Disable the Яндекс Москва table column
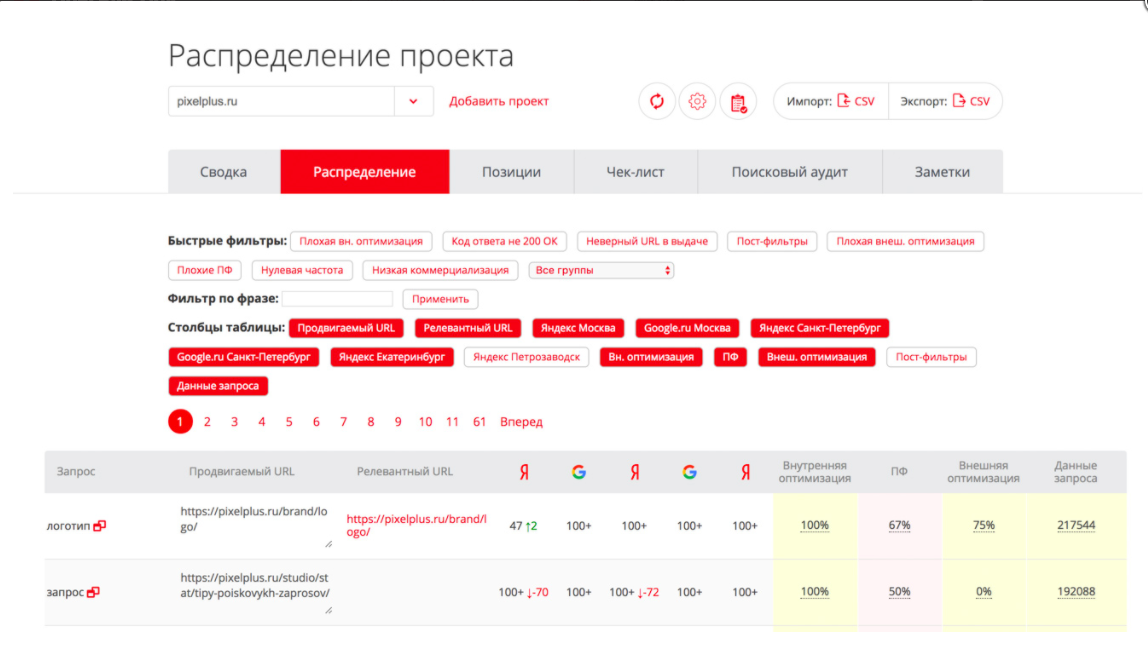 coord(578,328)
